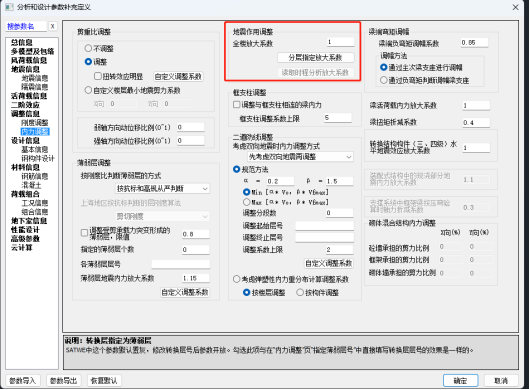Click 自定义调整系数 button in 薄弱层调整

click(x=185, y=292)
